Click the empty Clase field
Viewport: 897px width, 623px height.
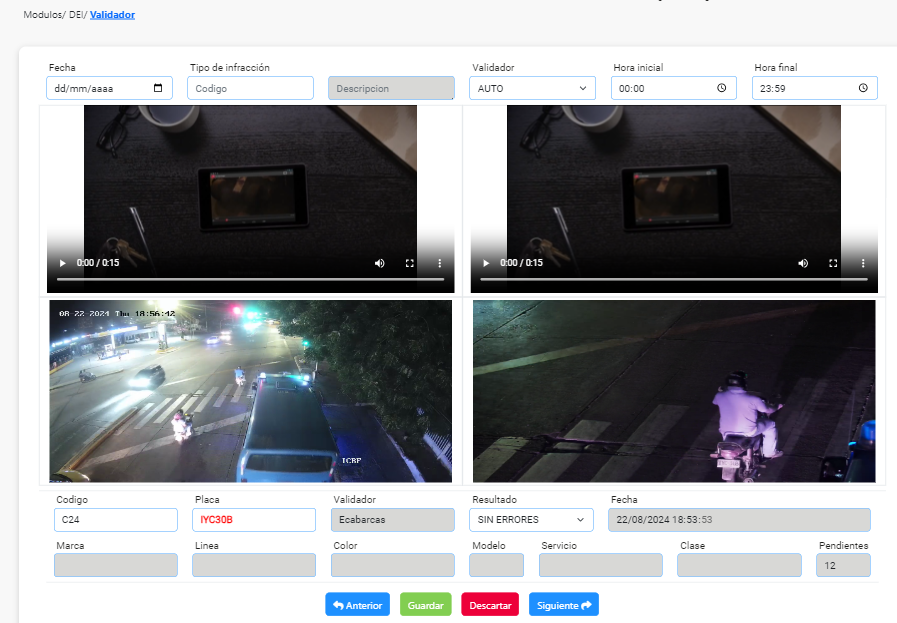(739, 565)
